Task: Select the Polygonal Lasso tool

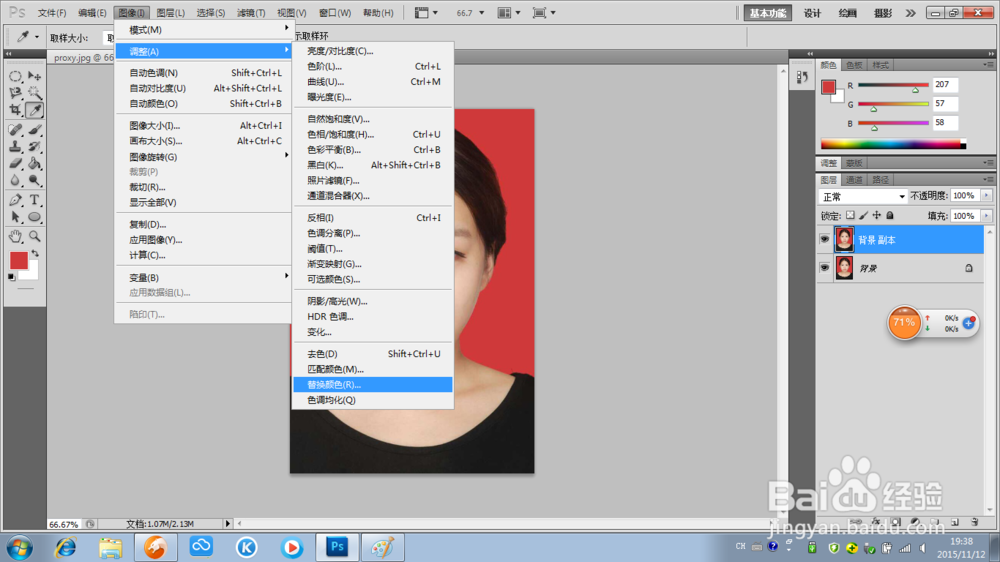Action: [15, 93]
